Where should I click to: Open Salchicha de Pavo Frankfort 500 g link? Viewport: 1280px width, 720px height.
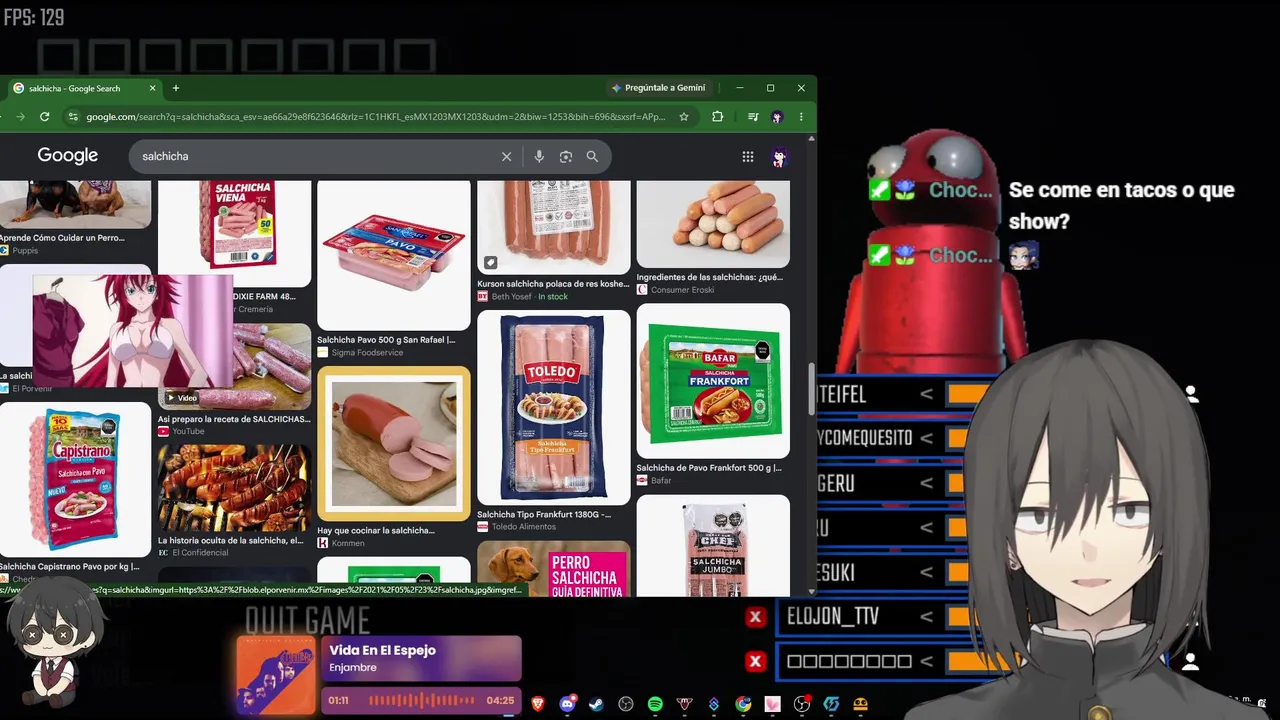709,468
